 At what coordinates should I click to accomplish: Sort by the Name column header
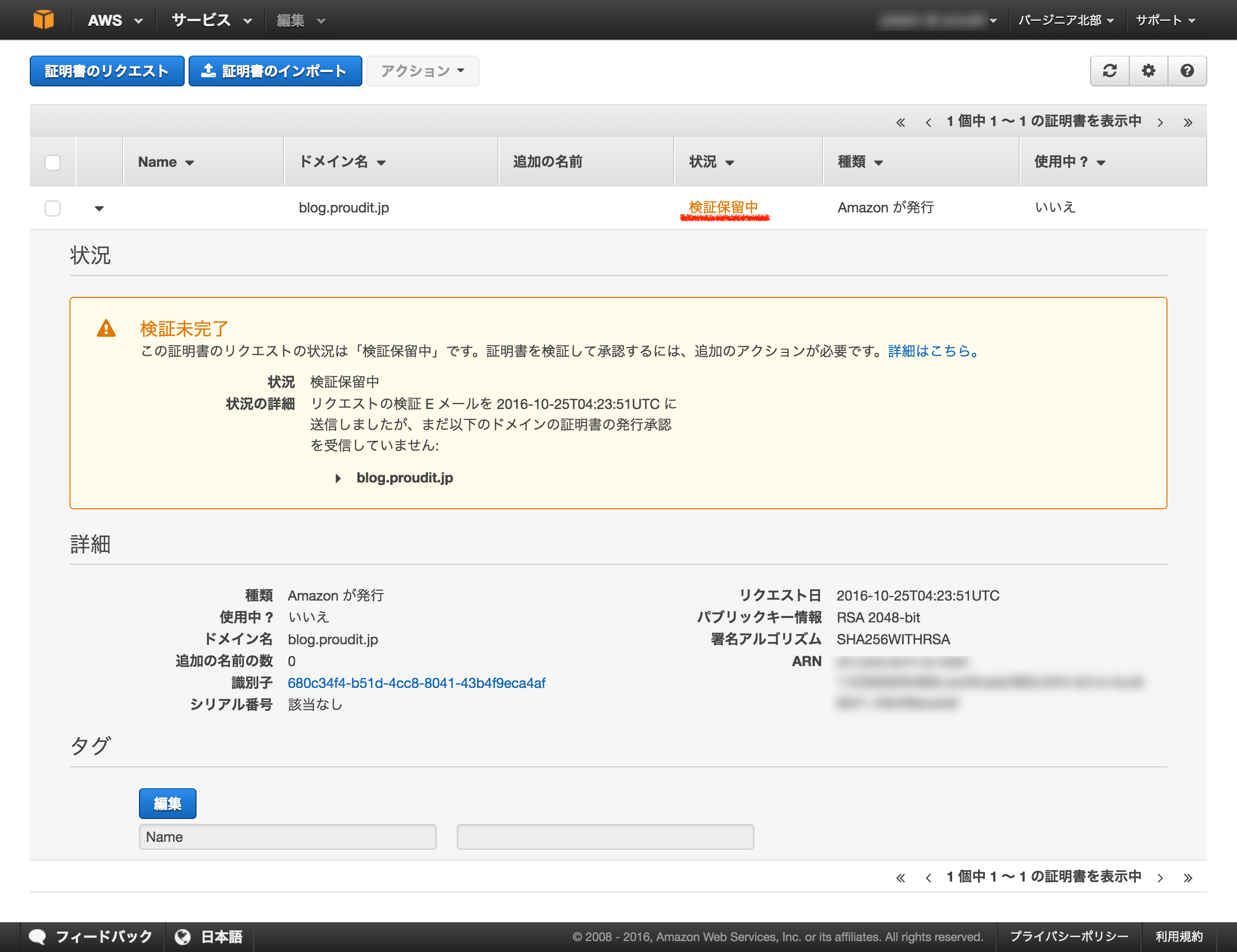(164, 162)
